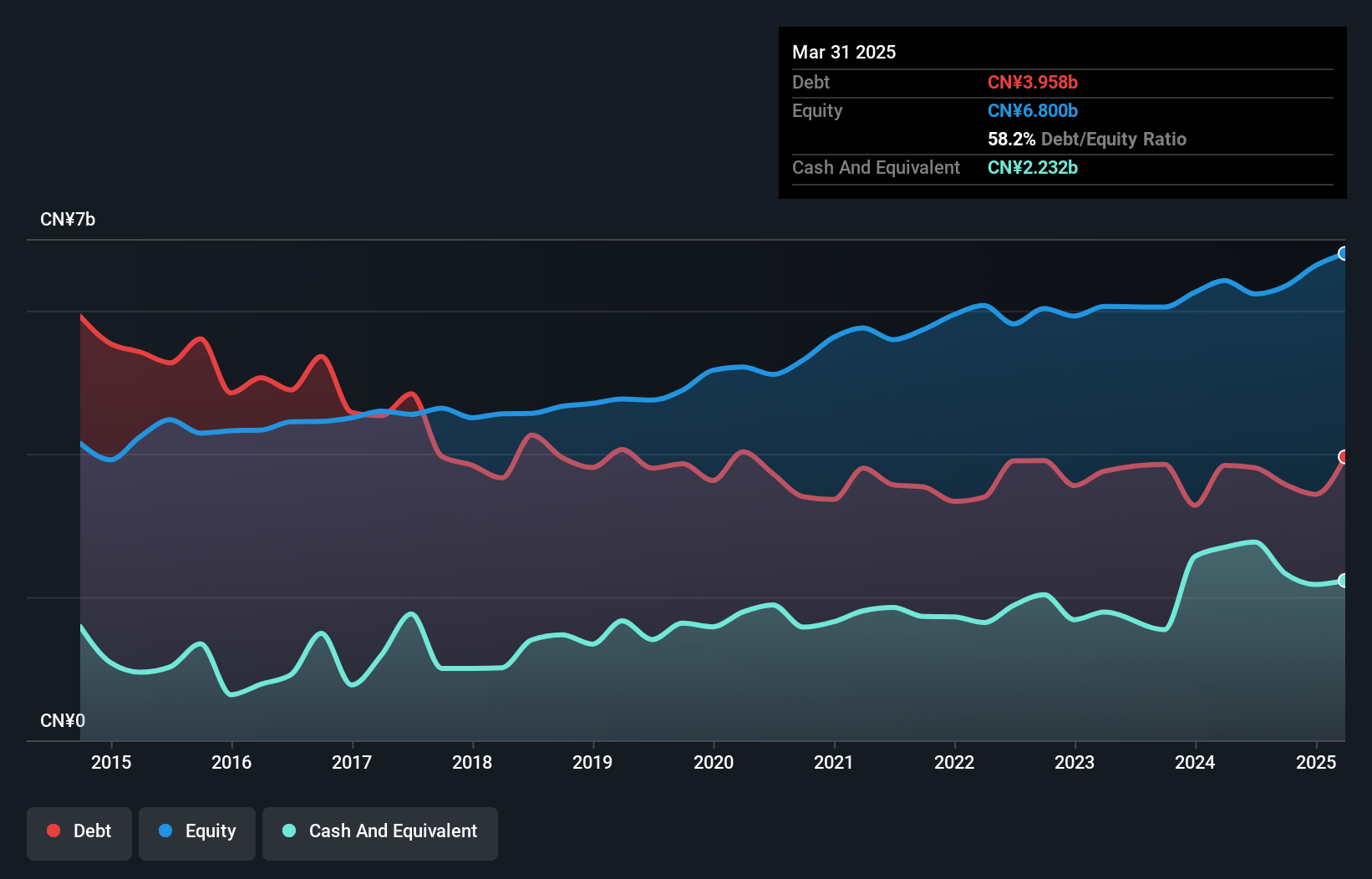Click the 2016 x-axis label
The image size is (1372, 879).
(x=231, y=762)
